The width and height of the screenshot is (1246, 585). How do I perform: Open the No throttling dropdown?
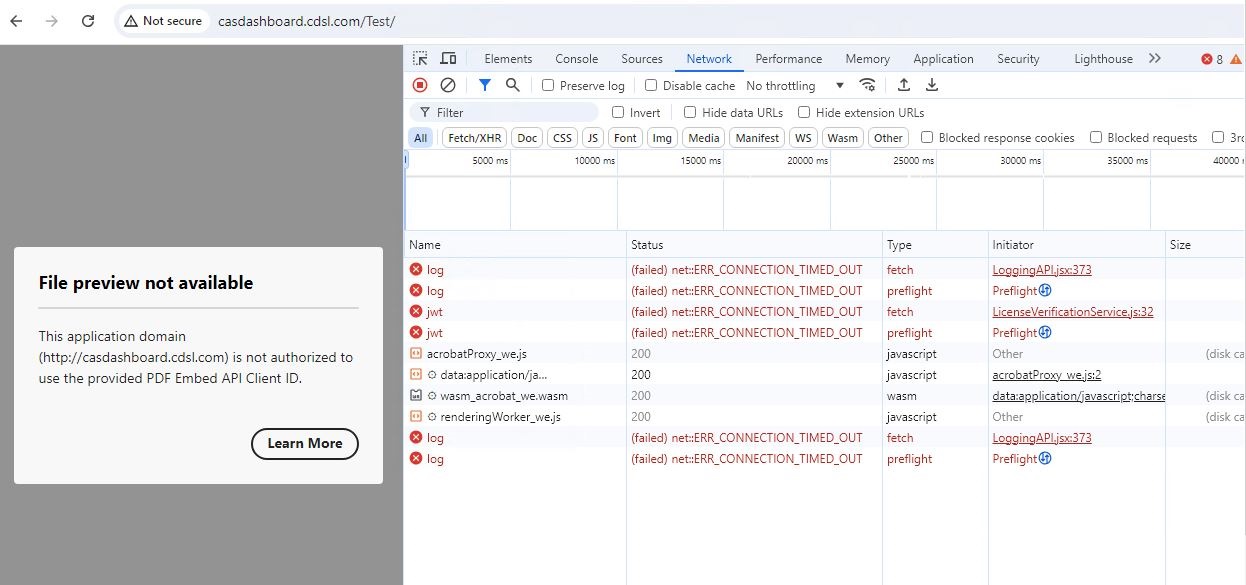tap(793, 85)
